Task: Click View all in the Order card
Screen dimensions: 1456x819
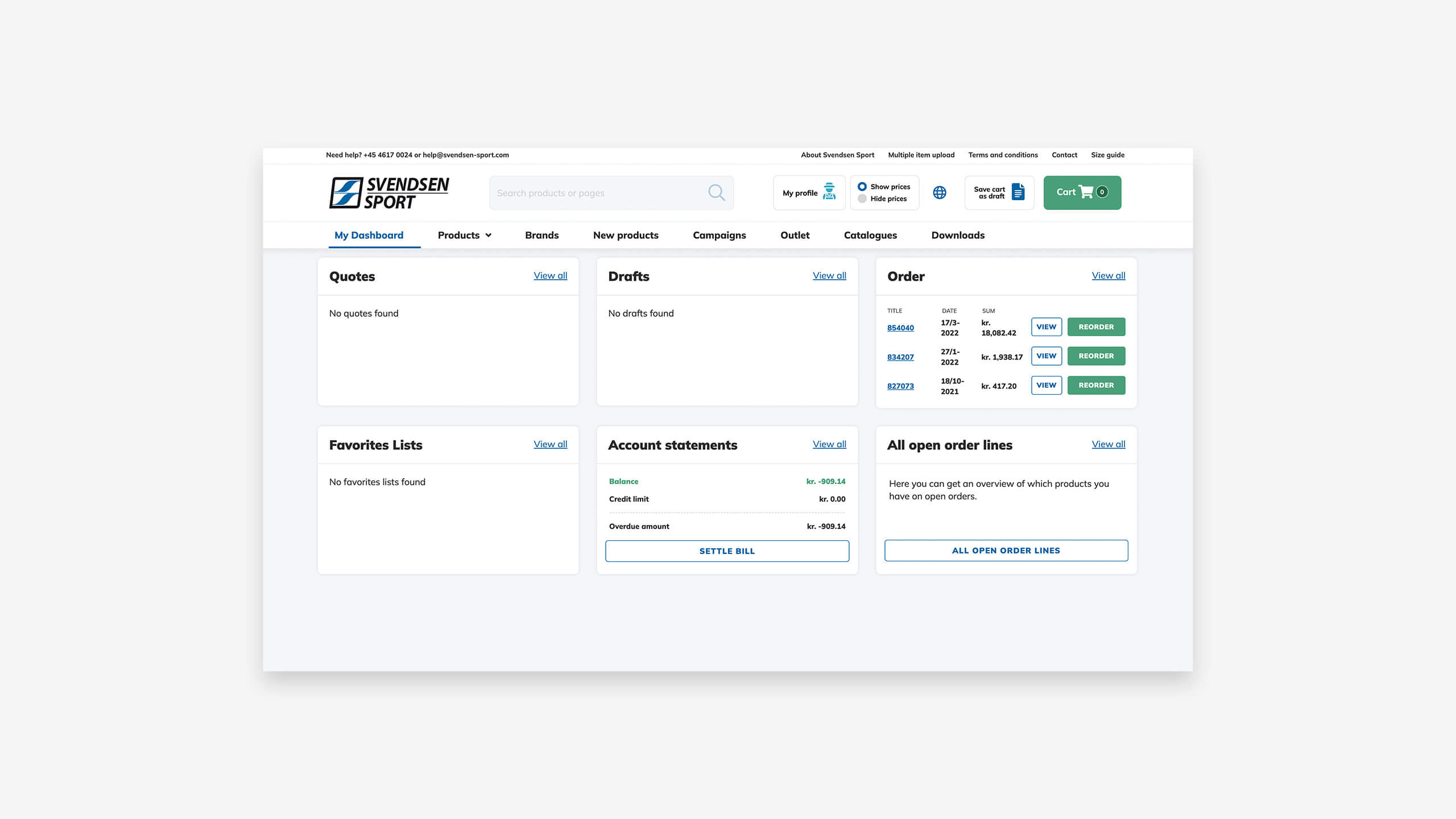Action: [1108, 275]
